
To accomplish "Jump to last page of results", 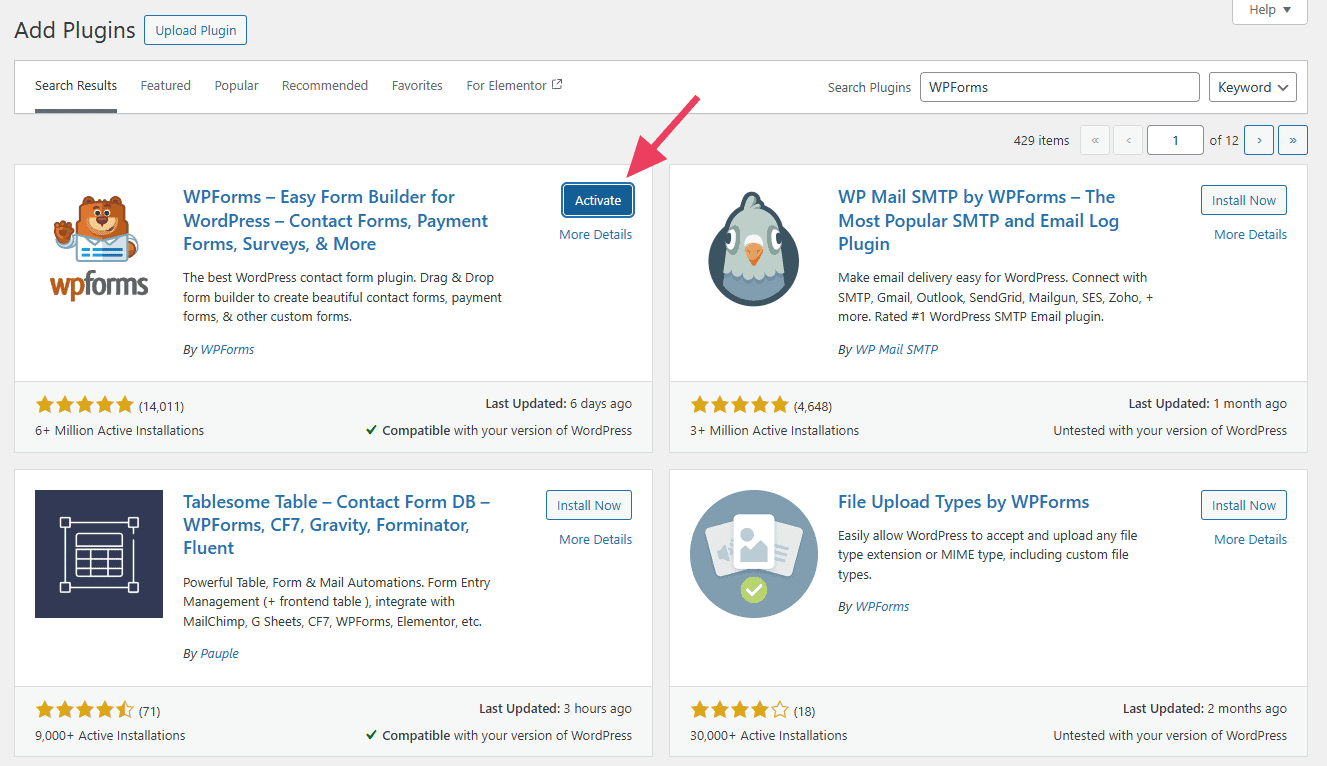I will (1293, 140).
